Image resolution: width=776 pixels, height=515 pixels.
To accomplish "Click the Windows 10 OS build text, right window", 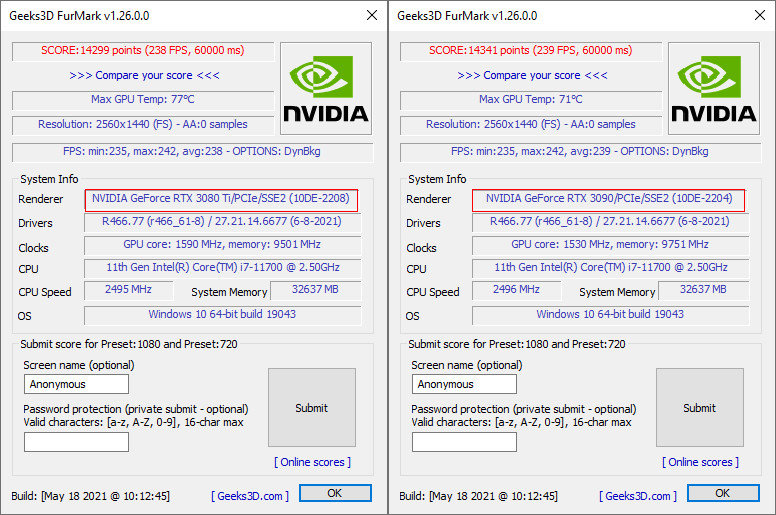I will 610,314.
